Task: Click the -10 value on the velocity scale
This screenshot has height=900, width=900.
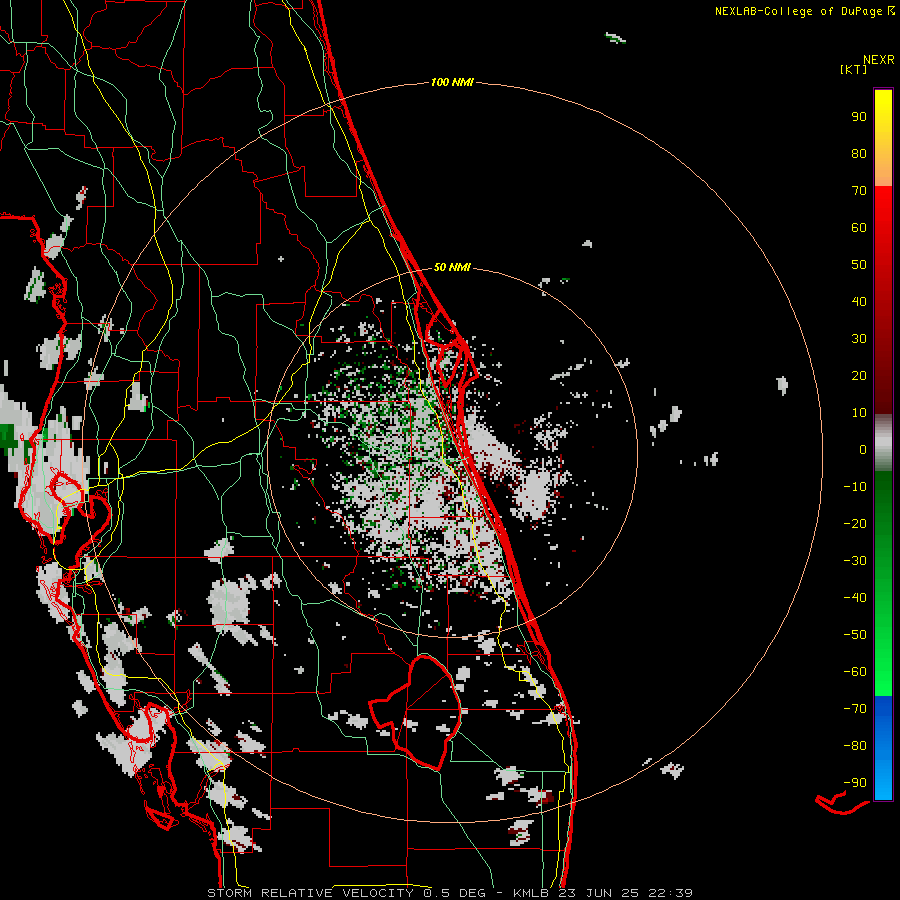Action: [855, 487]
